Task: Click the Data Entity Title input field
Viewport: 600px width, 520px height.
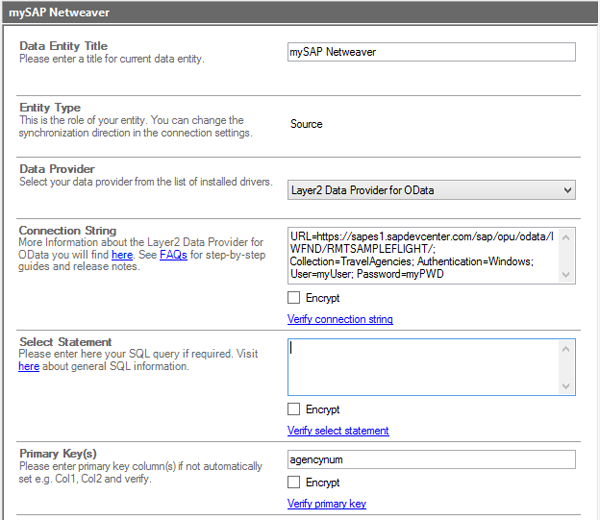Action: [431, 52]
